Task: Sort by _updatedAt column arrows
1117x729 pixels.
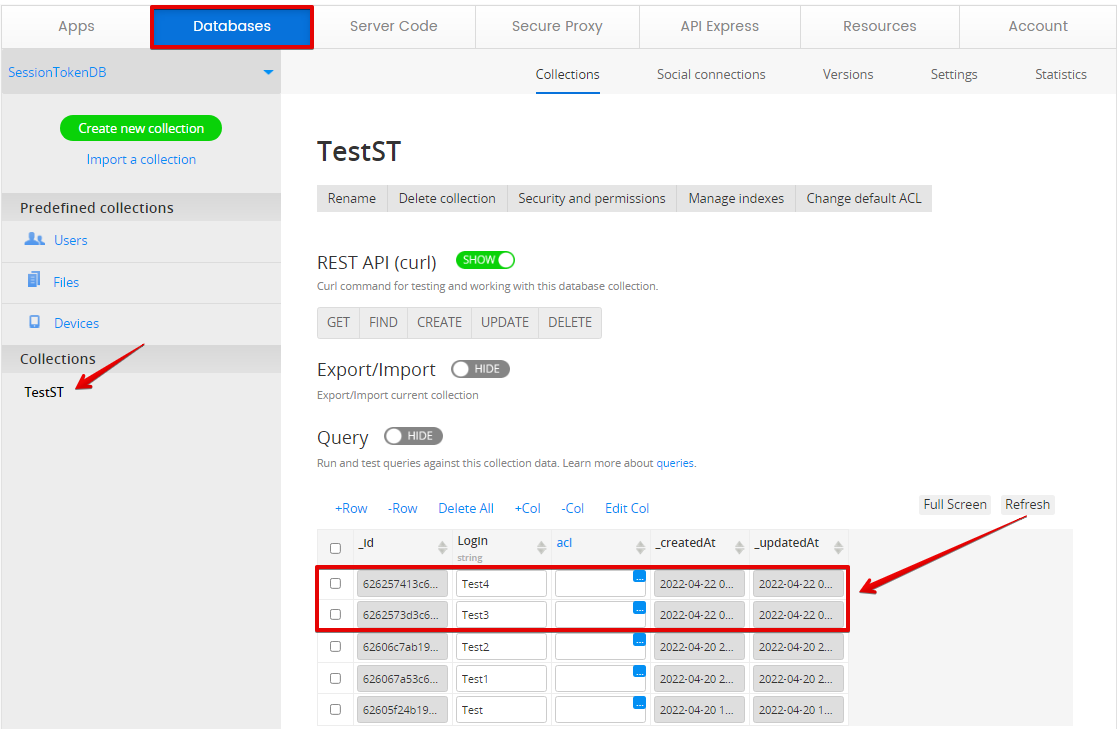Action: 838,547
